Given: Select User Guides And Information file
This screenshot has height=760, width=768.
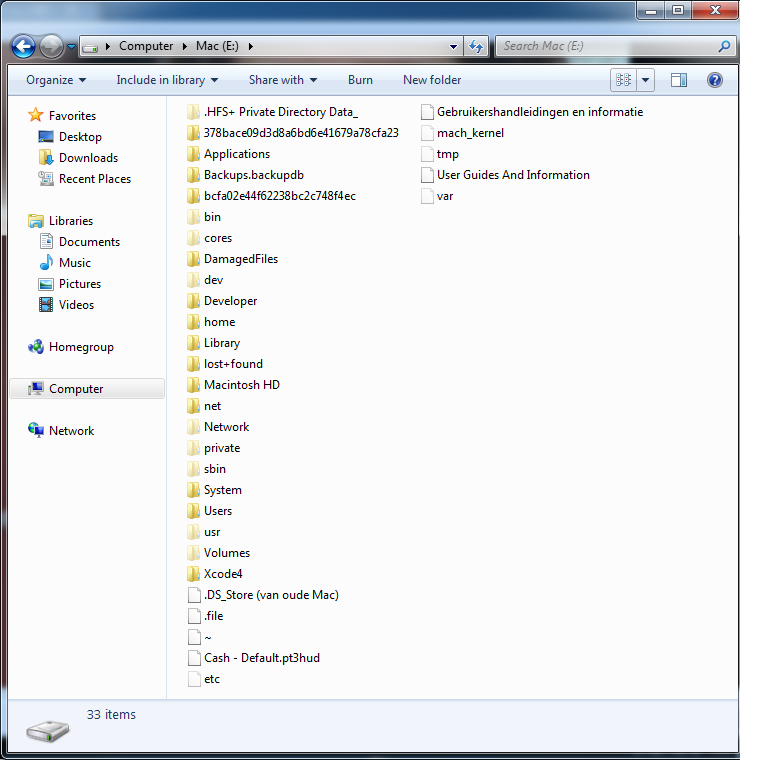Looking at the screenshot, I should [505, 175].
